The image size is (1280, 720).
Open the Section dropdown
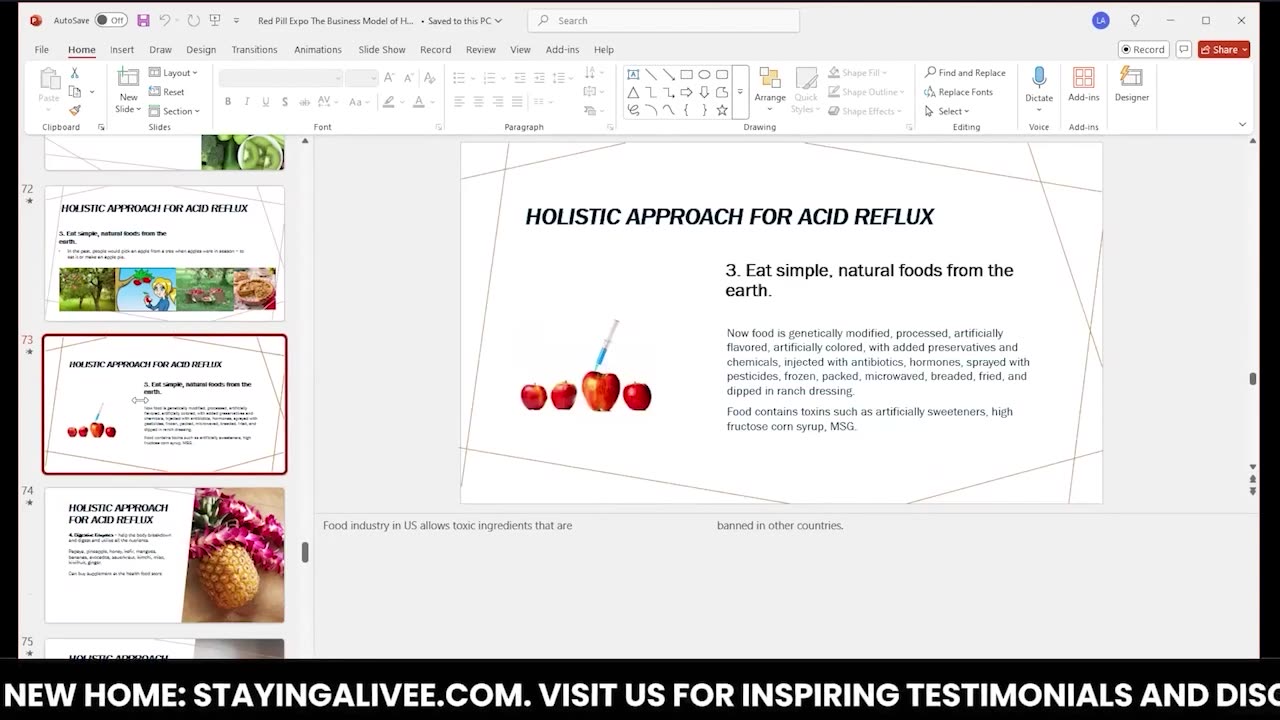click(174, 111)
